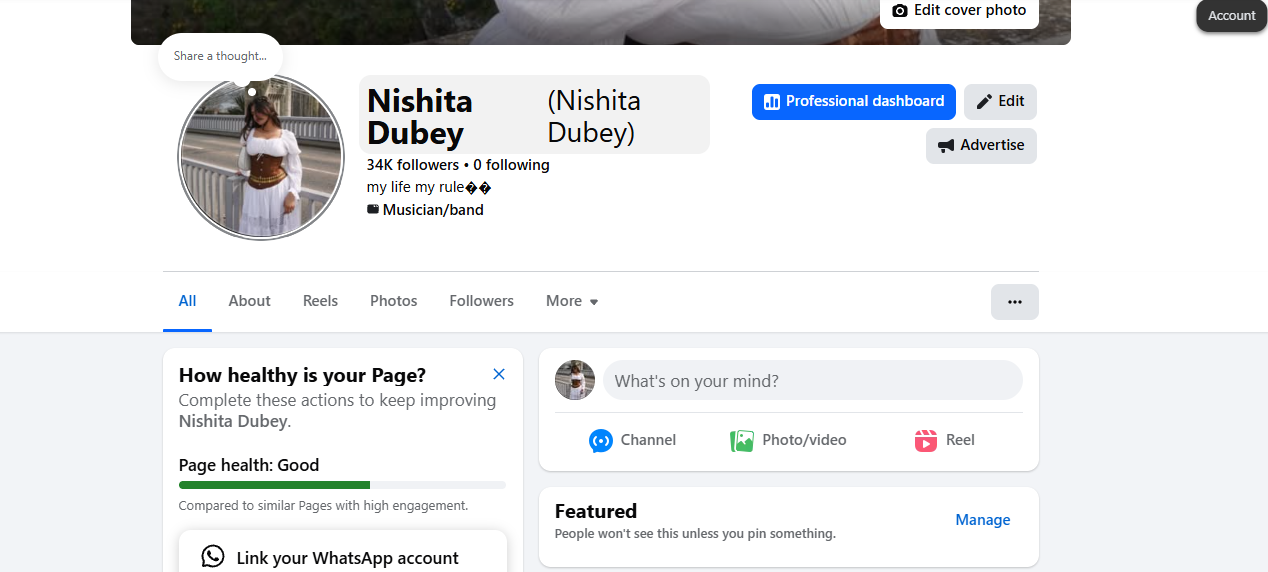Image resolution: width=1268 pixels, height=572 pixels.
Task: Click the camera icon on Edit cover photo
Action: click(900, 11)
